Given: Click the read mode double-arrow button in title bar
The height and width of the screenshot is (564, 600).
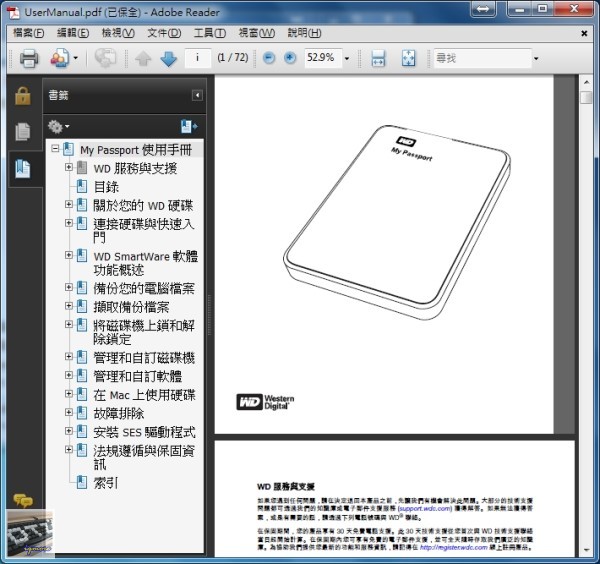Looking at the screenshot, I should (483, 8).
